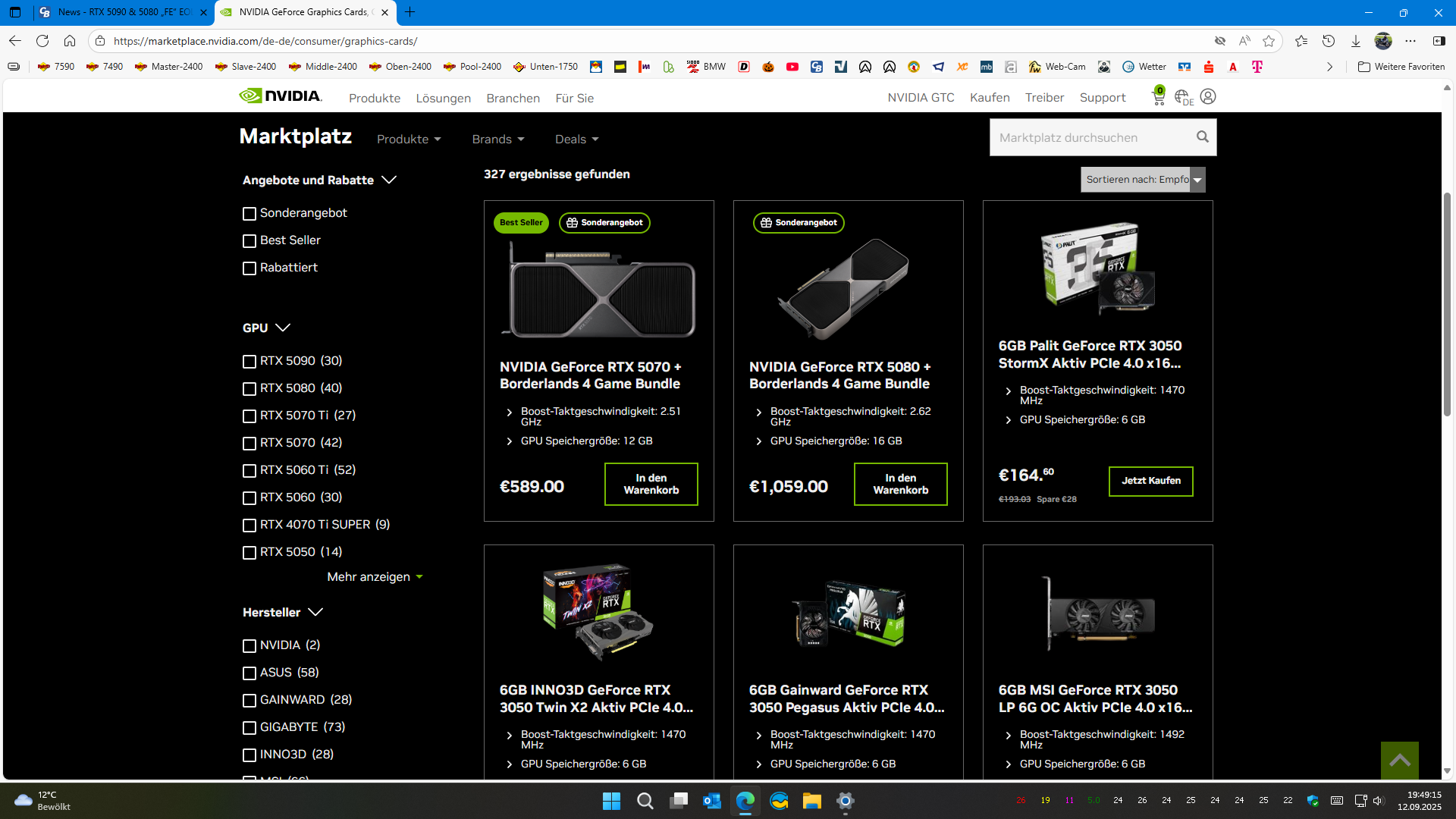Open the Sortieren nach dropdown
1456x819 pixels.
(1142, 180)
